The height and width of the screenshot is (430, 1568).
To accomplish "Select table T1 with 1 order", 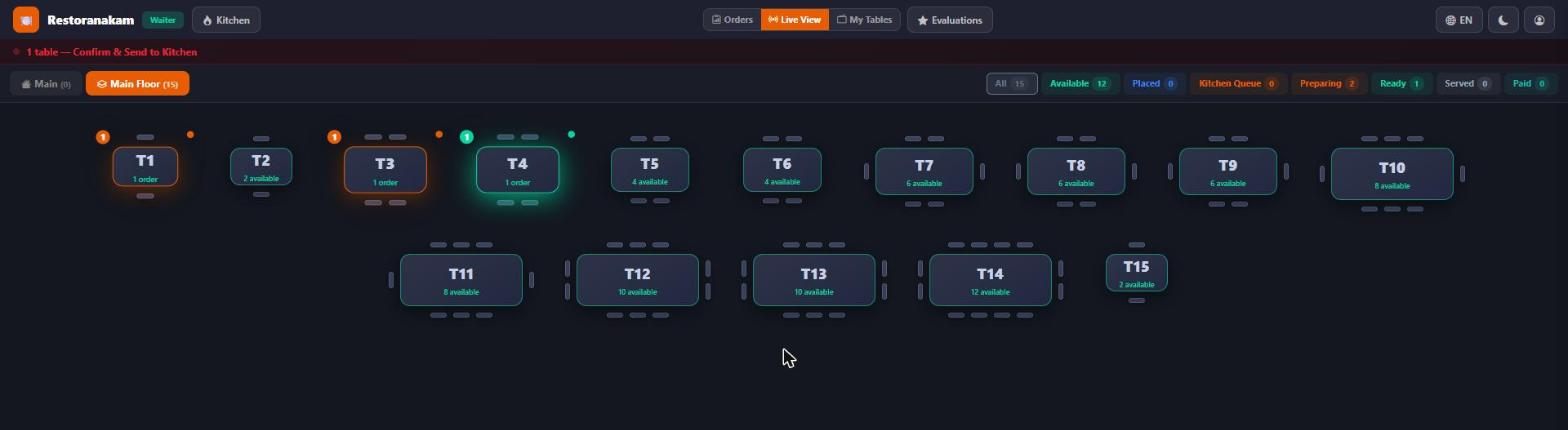I will click(x=145, y=166).
